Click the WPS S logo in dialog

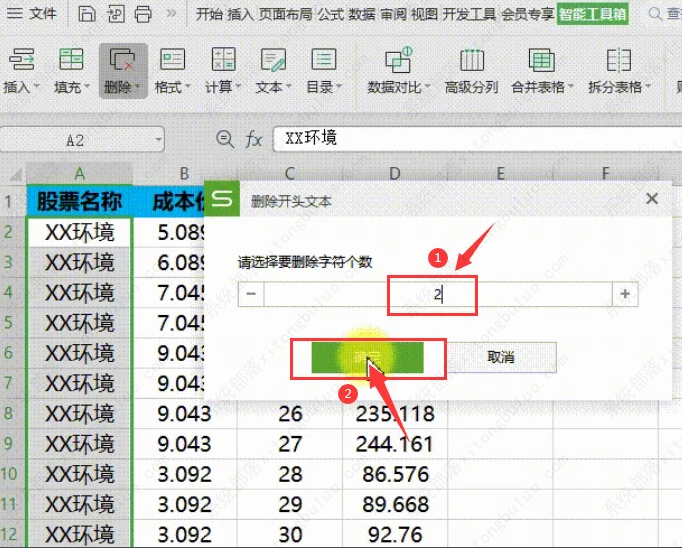[222, 199]
